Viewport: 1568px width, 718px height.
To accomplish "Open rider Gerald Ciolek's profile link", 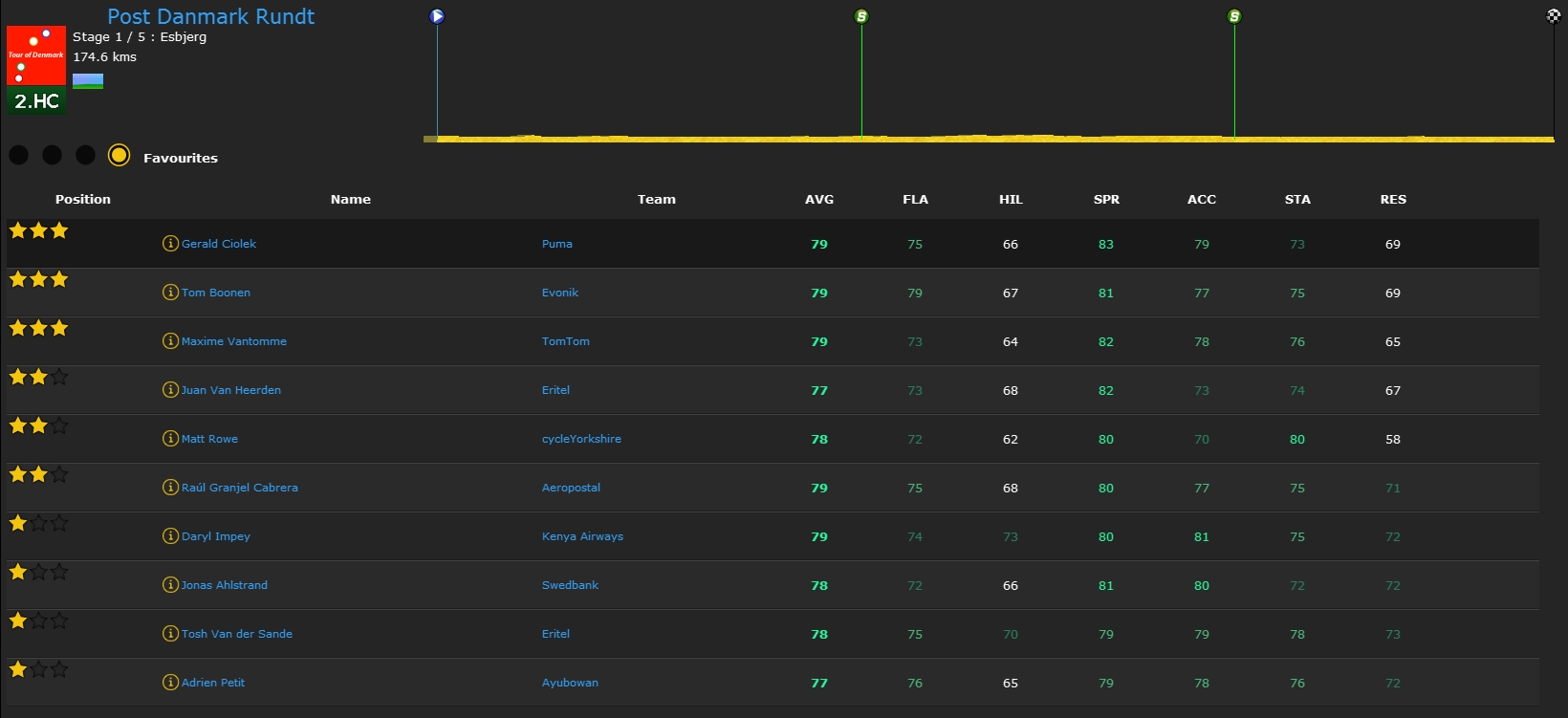I will [219, 244].
